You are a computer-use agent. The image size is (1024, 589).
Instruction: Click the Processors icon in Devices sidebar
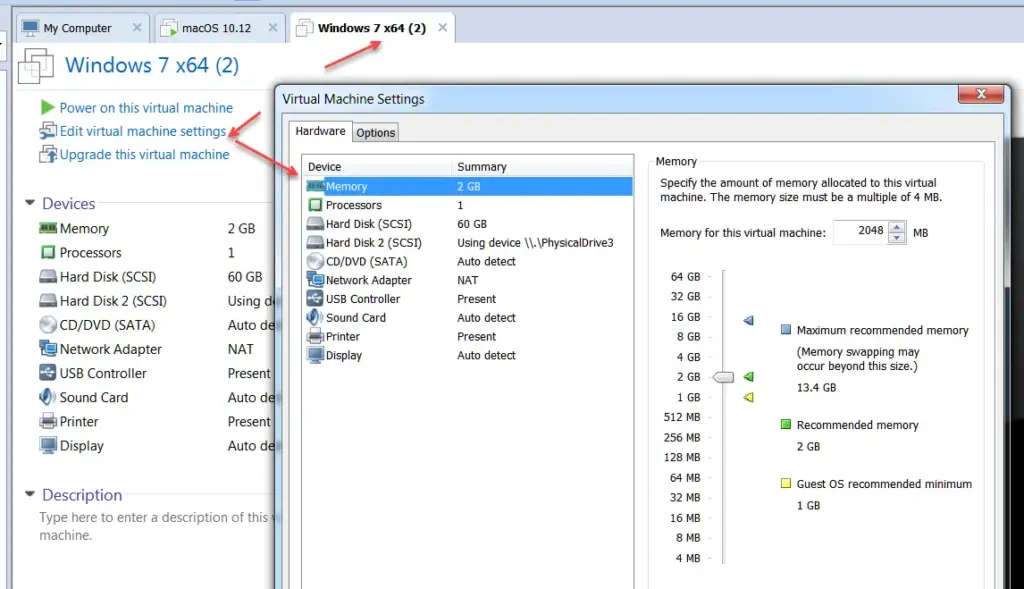click(48, 252)
